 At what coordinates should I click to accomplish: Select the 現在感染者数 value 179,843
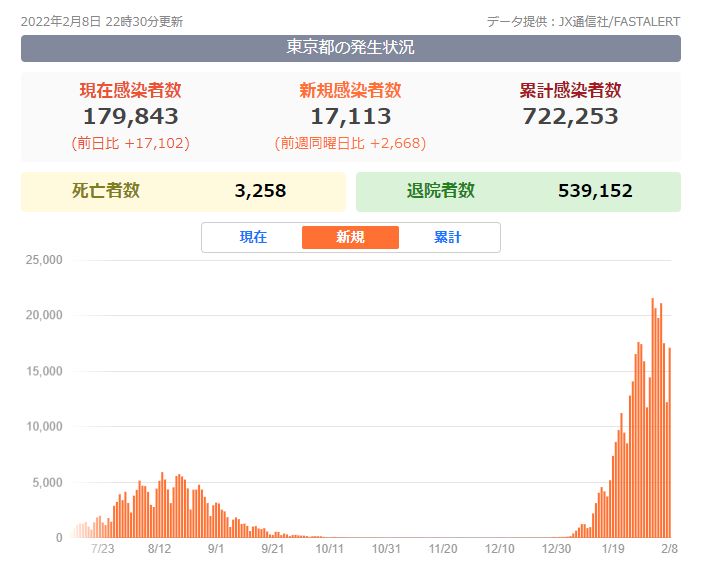131,116
